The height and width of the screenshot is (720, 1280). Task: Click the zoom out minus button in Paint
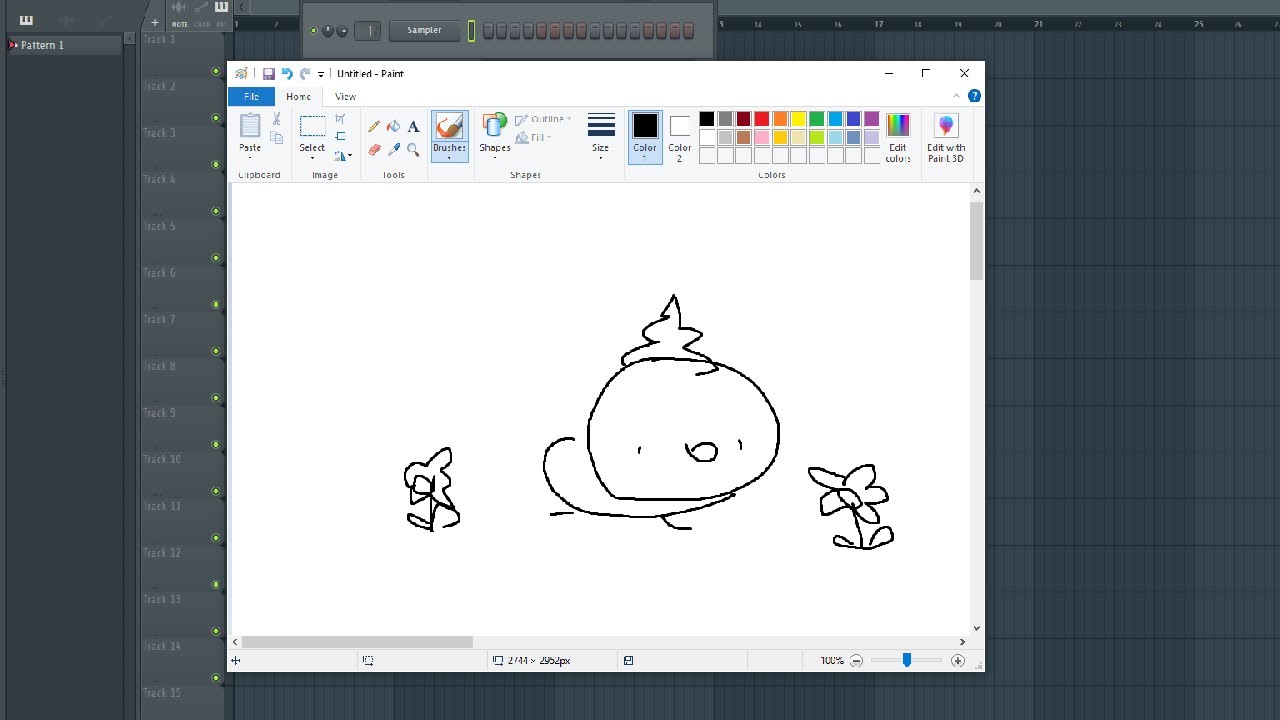856,661
